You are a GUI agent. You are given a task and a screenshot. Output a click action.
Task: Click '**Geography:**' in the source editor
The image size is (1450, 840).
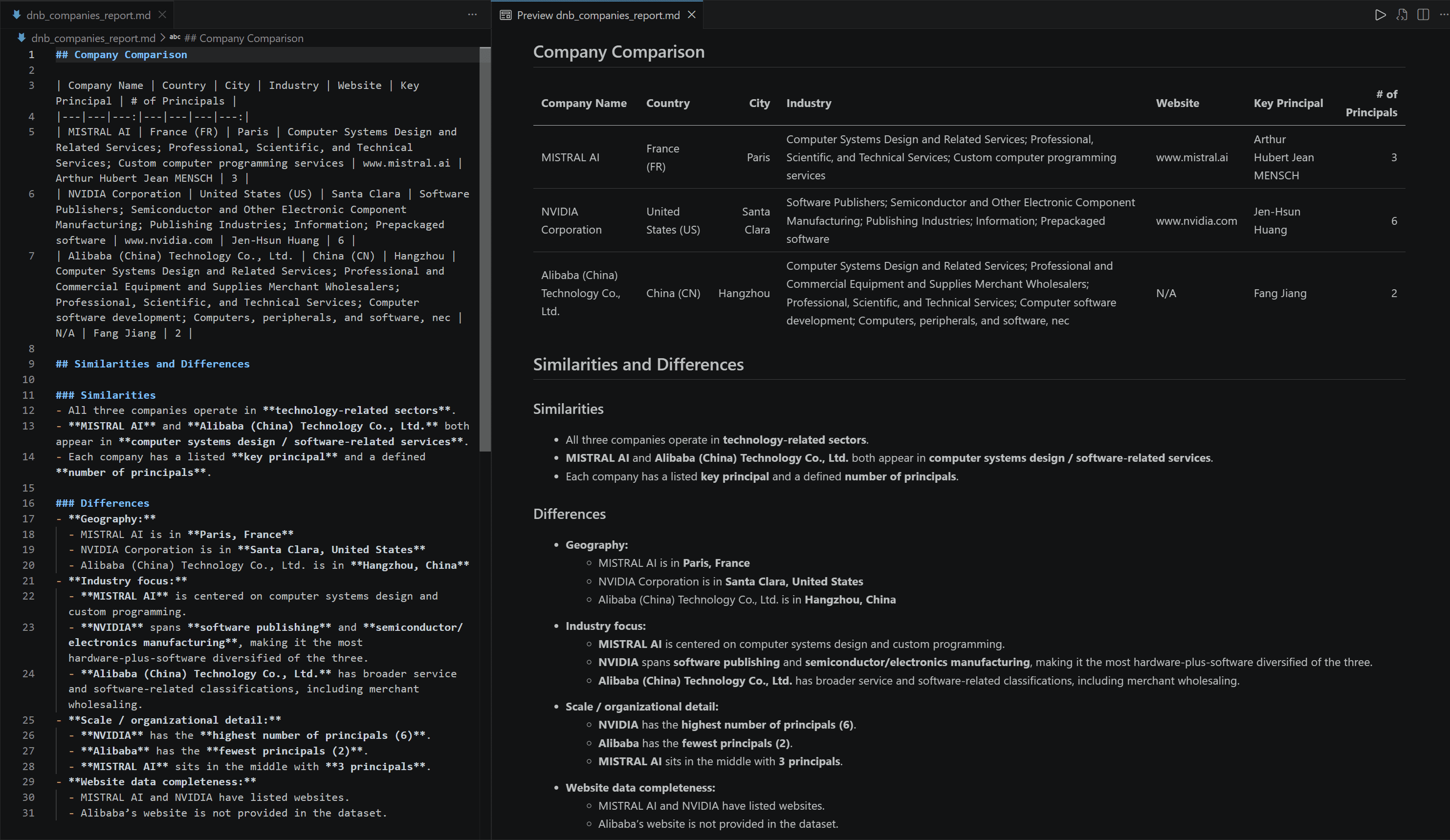click(x=111, y=518)
